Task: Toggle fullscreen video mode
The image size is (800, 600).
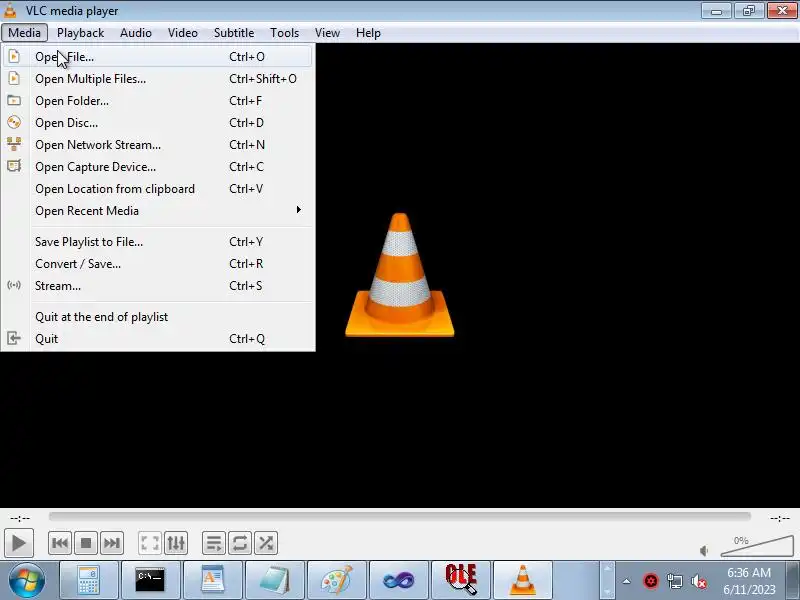Action: click(x=150, y=543)
